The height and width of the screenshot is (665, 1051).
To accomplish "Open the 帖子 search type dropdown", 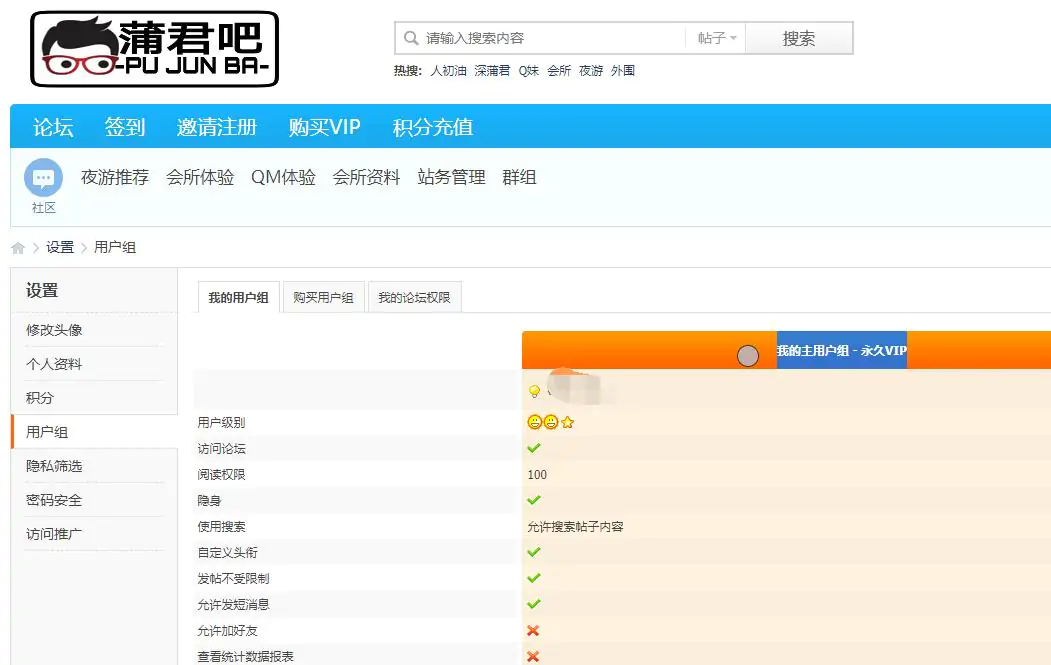I will point(717,38).
